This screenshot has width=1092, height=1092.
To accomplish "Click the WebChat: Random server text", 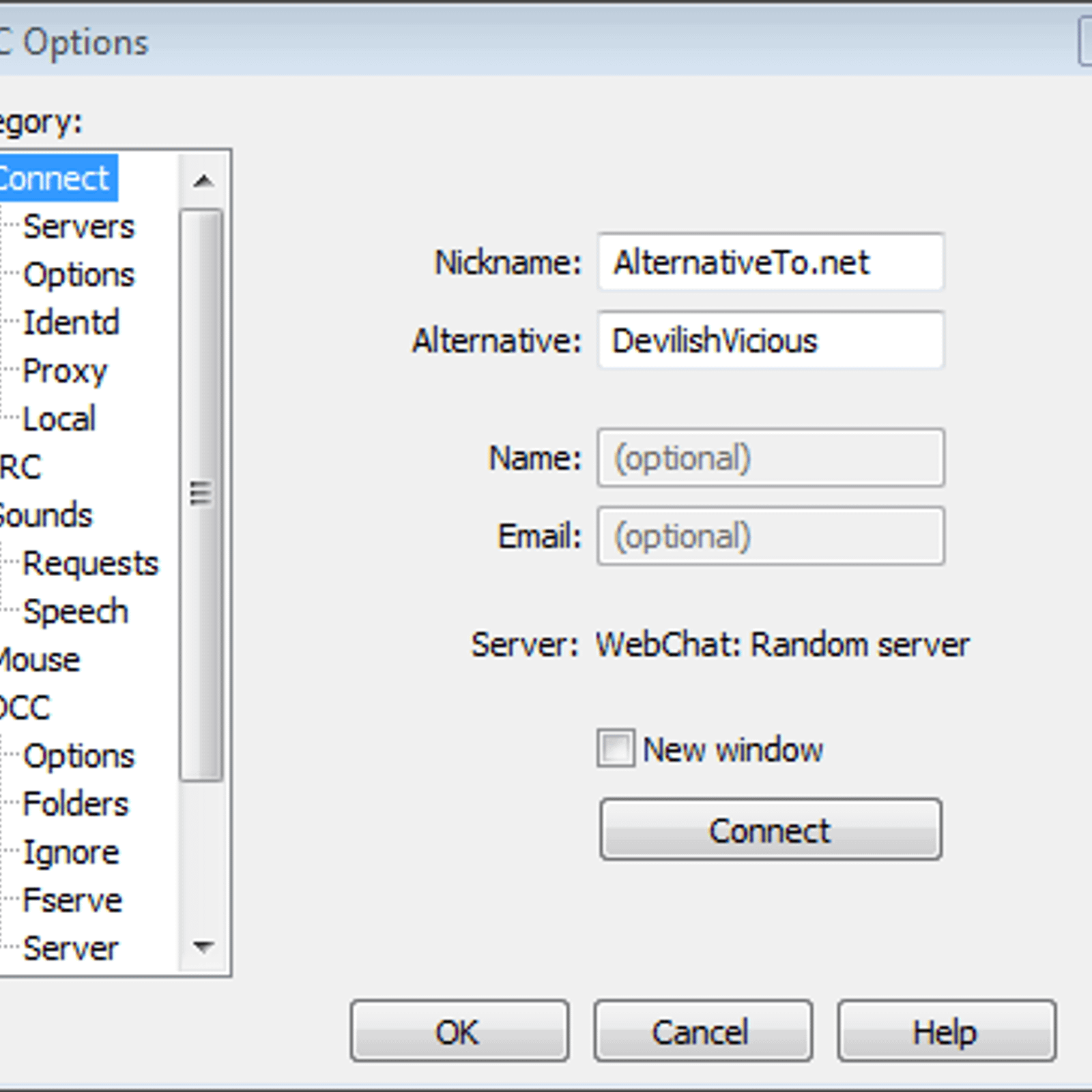I will tap(782, 644).
